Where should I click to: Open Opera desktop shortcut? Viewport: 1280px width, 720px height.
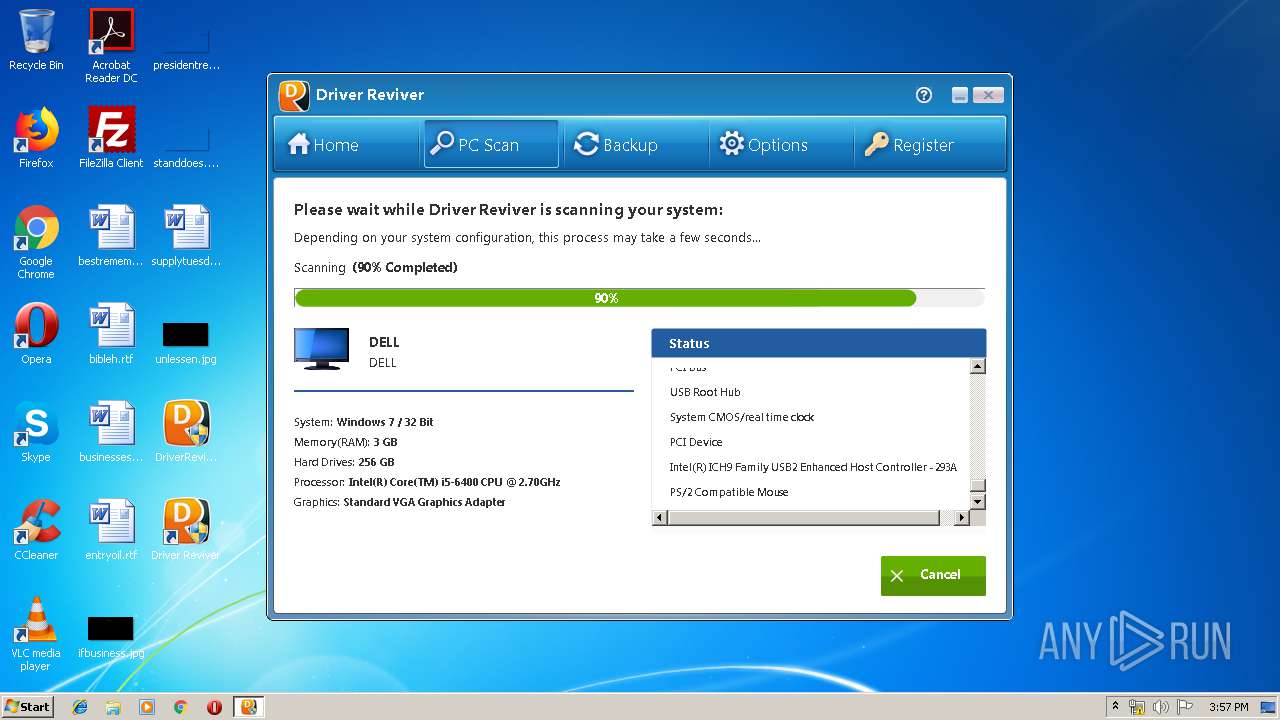click(36, 334)
